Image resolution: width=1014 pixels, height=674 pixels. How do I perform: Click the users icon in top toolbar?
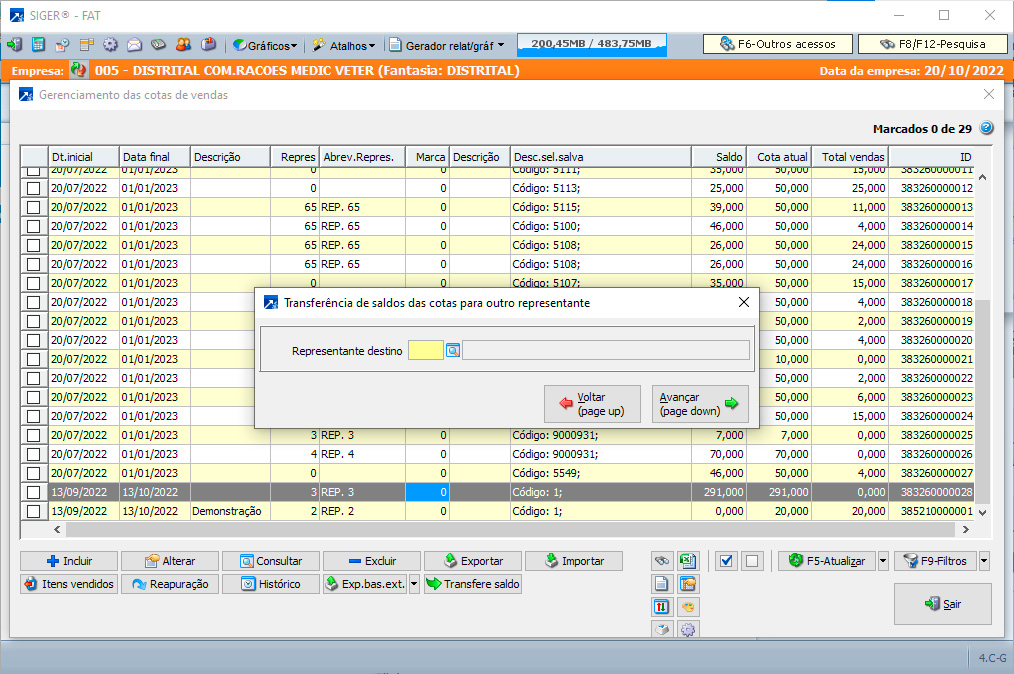pos(183,45)
